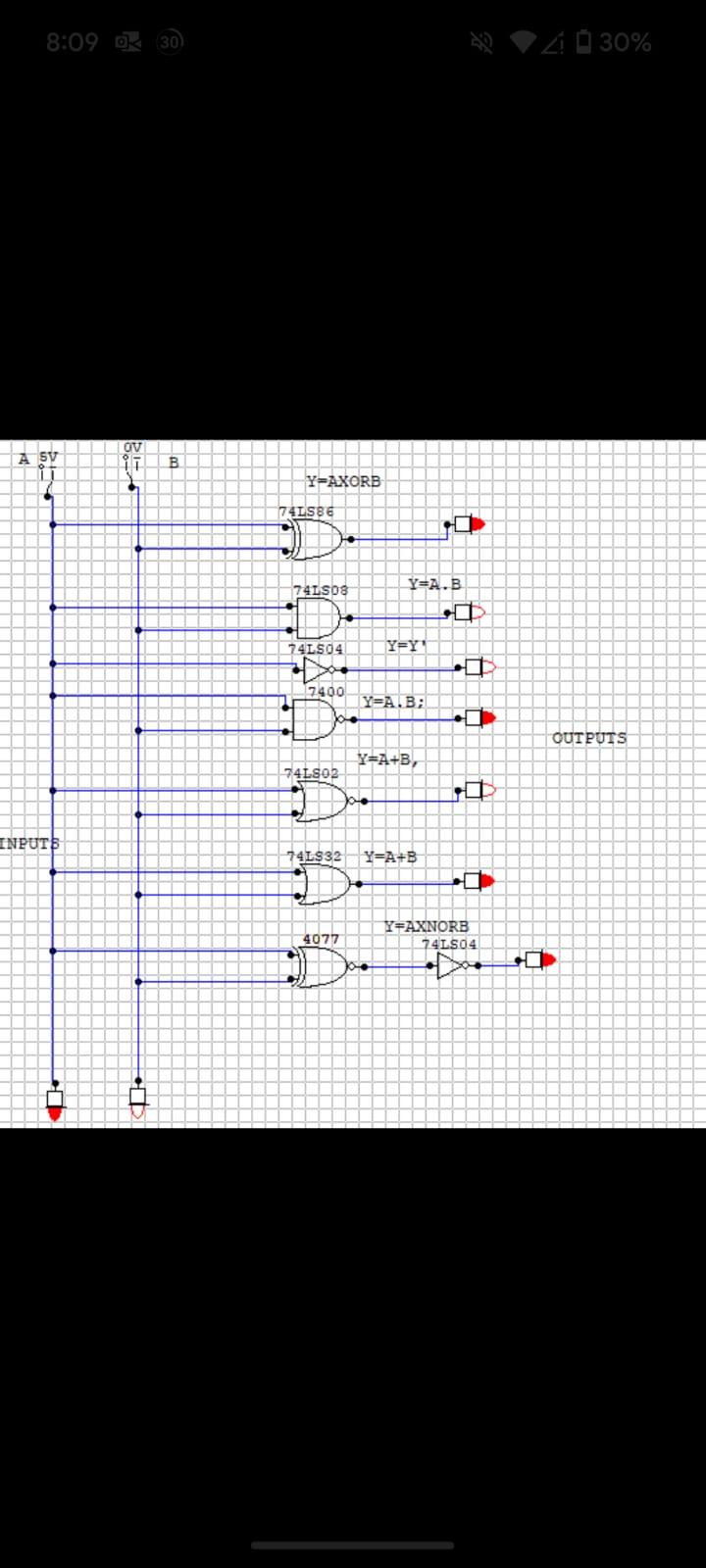Click the 4077 part label
The width and height of the screenshot is (706, 1568).
coord(321,939)
